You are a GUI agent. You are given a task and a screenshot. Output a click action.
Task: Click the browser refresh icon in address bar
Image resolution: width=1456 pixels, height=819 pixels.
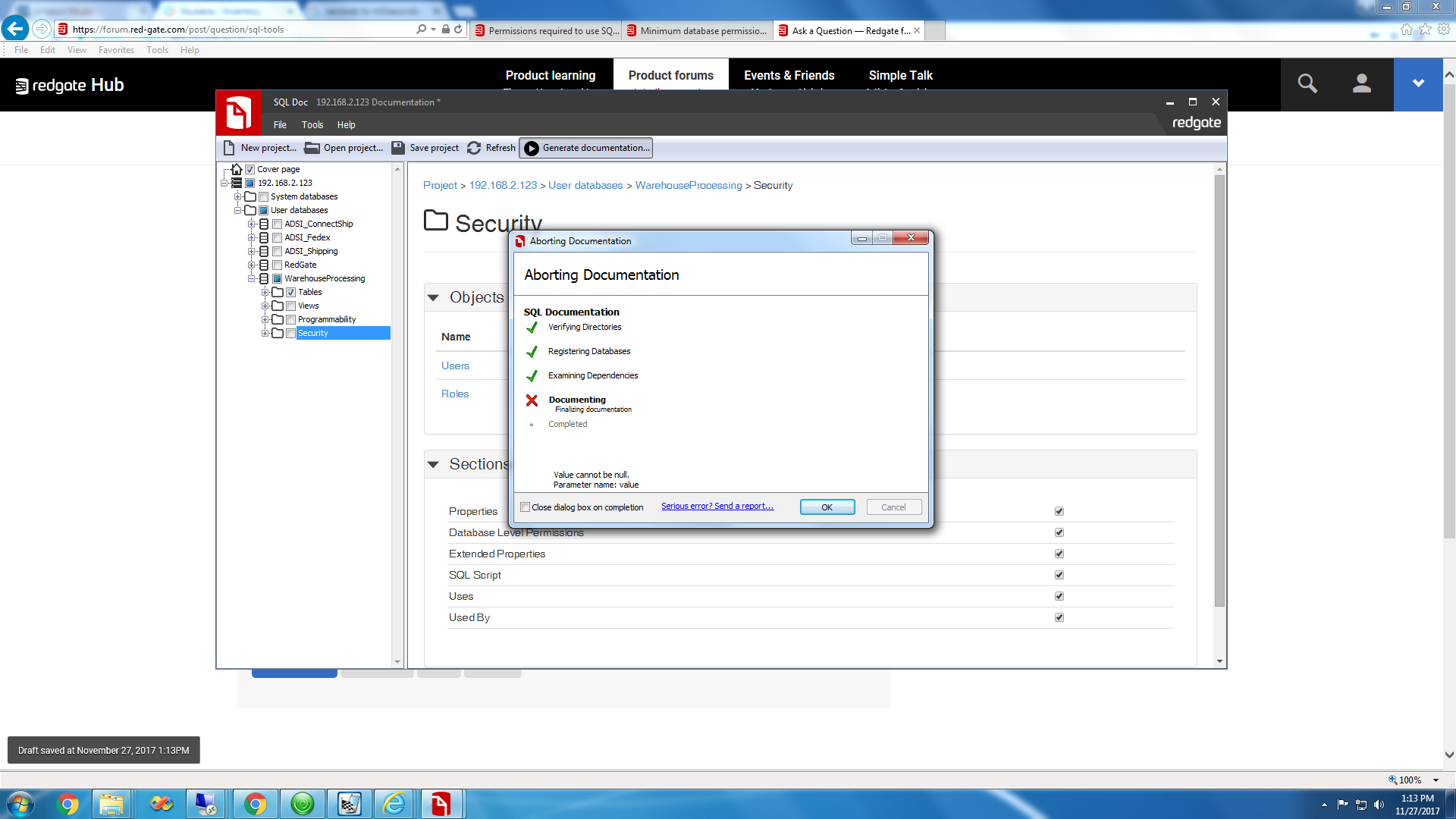(x=458, y=29)
